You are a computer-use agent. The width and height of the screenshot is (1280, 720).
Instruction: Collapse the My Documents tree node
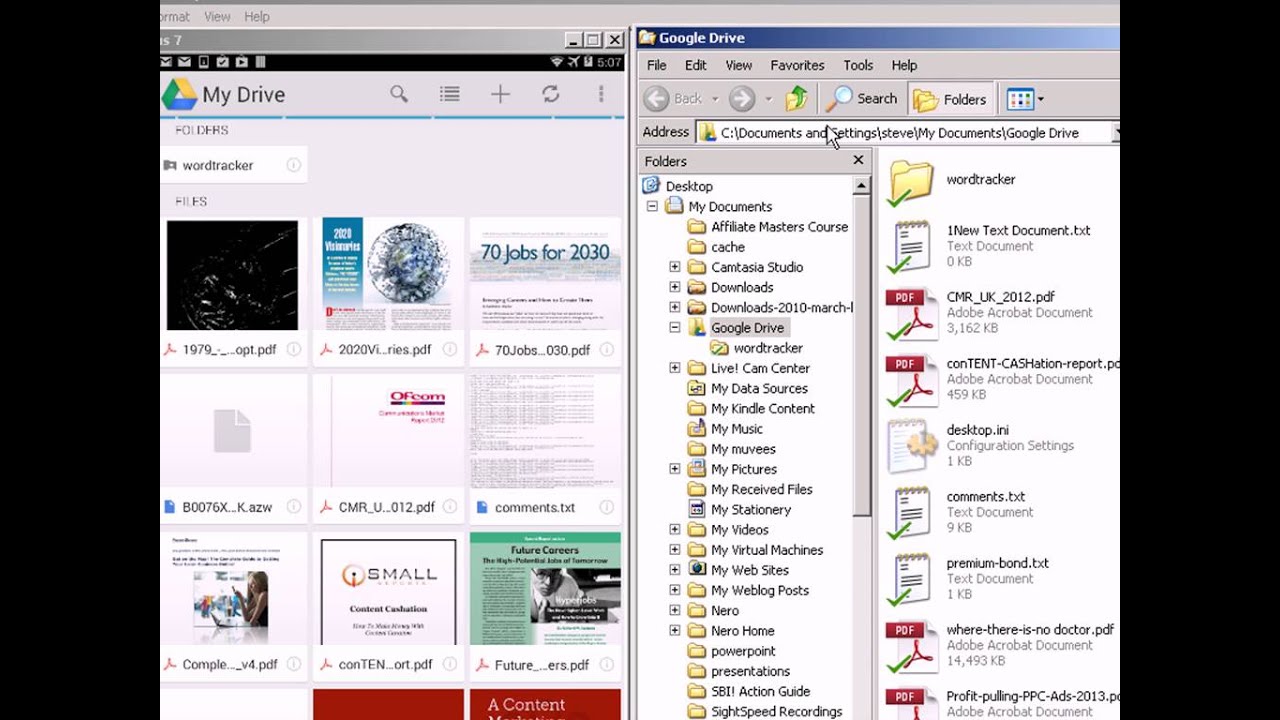coord(652,206)
